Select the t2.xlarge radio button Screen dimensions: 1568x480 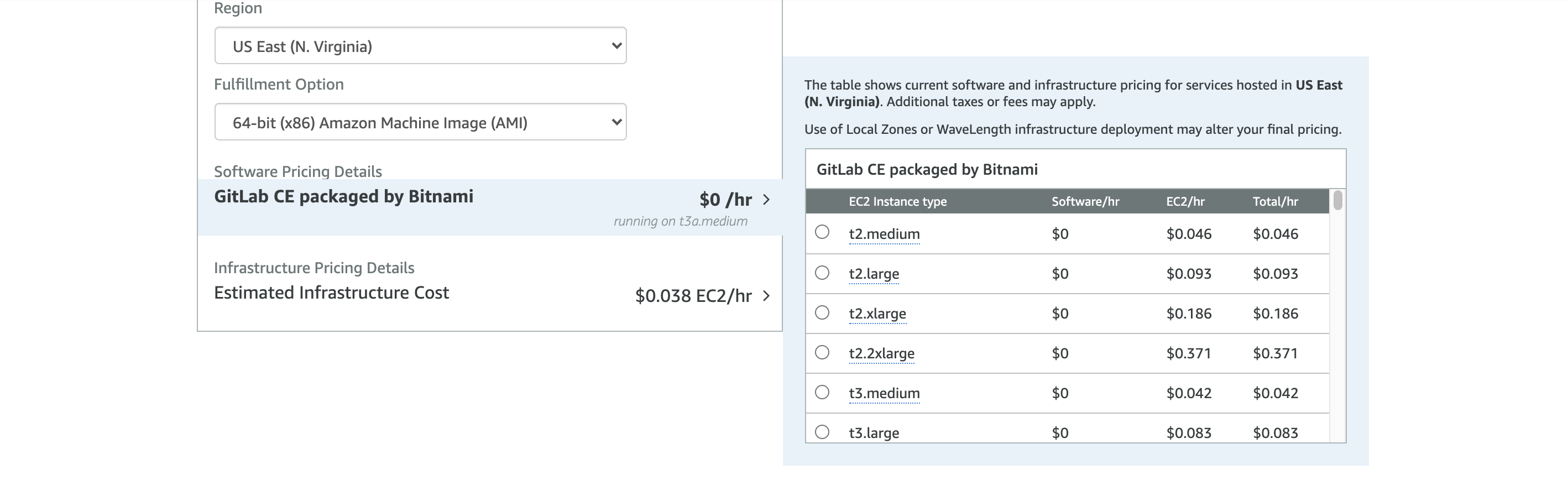[822, 312]
